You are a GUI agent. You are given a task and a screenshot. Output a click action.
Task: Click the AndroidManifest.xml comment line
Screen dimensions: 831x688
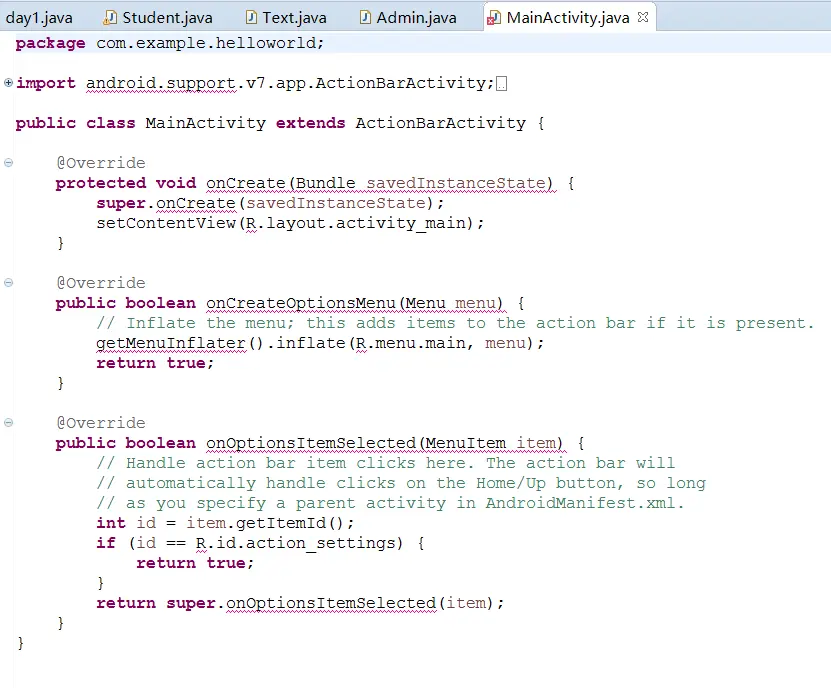(390, 503)
